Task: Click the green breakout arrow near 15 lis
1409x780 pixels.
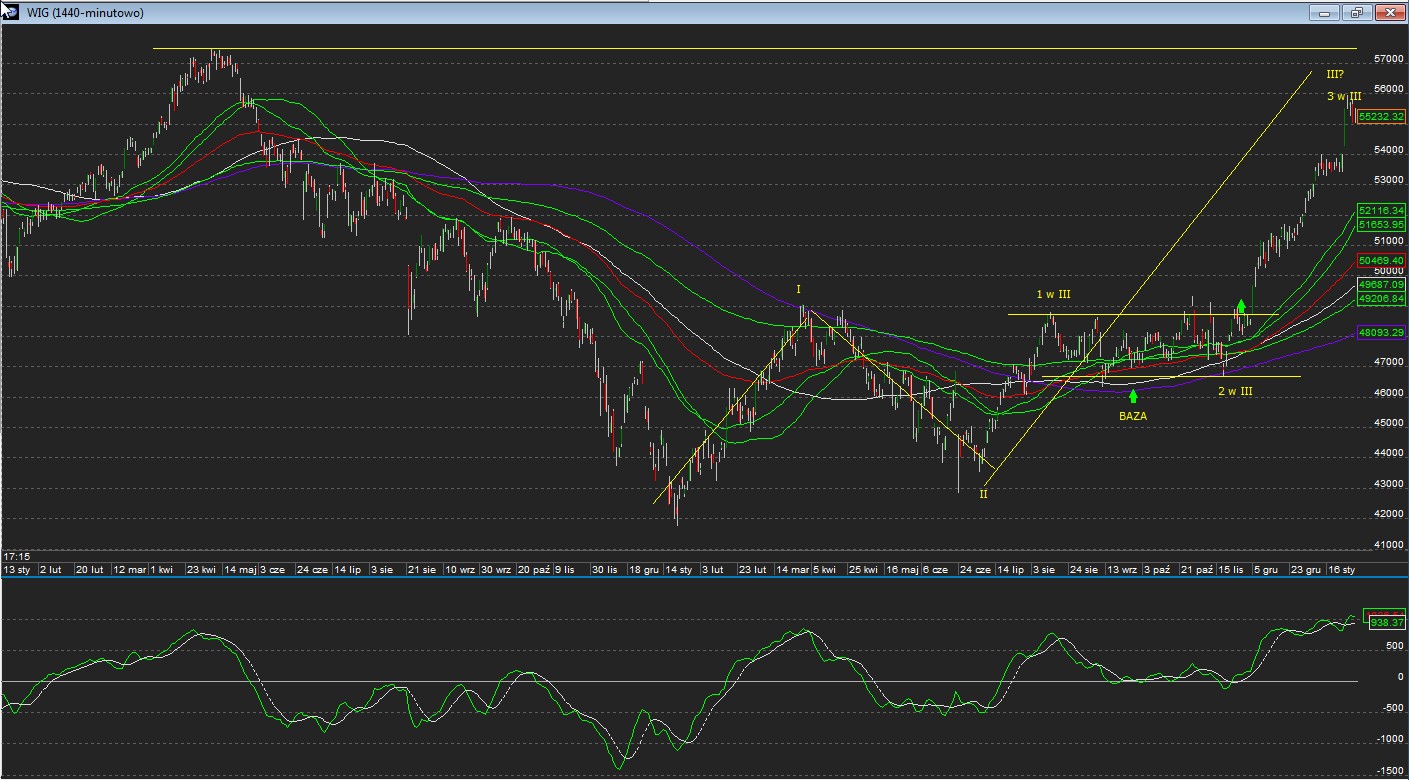Action: 1241,306
